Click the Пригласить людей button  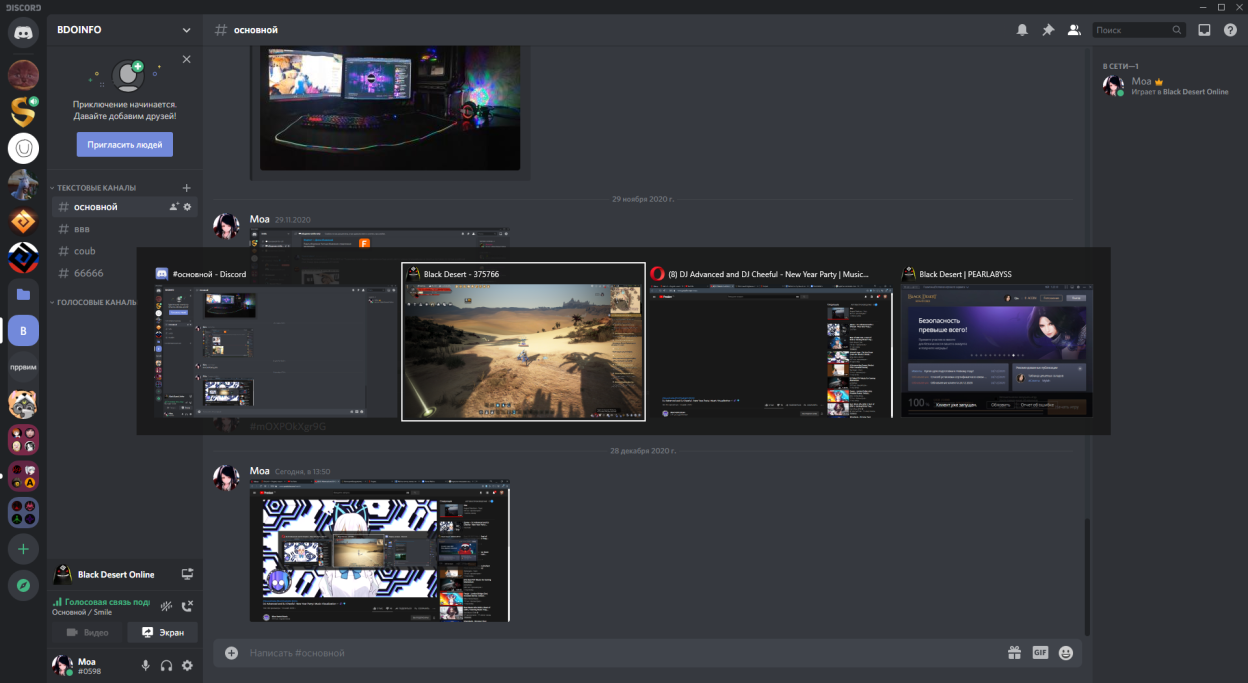tap(125, 144)
